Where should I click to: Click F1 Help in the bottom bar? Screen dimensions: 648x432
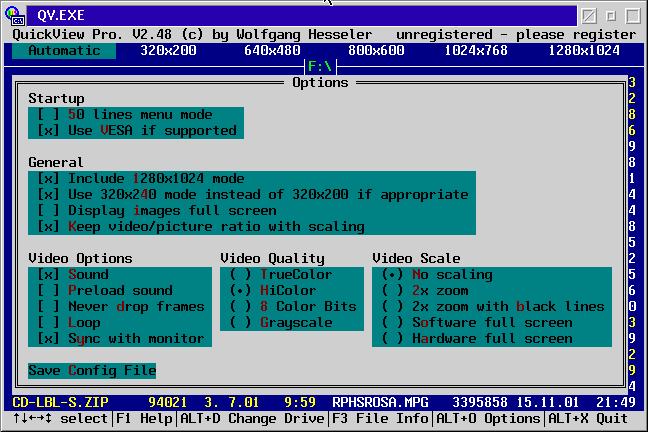point(144,418)
